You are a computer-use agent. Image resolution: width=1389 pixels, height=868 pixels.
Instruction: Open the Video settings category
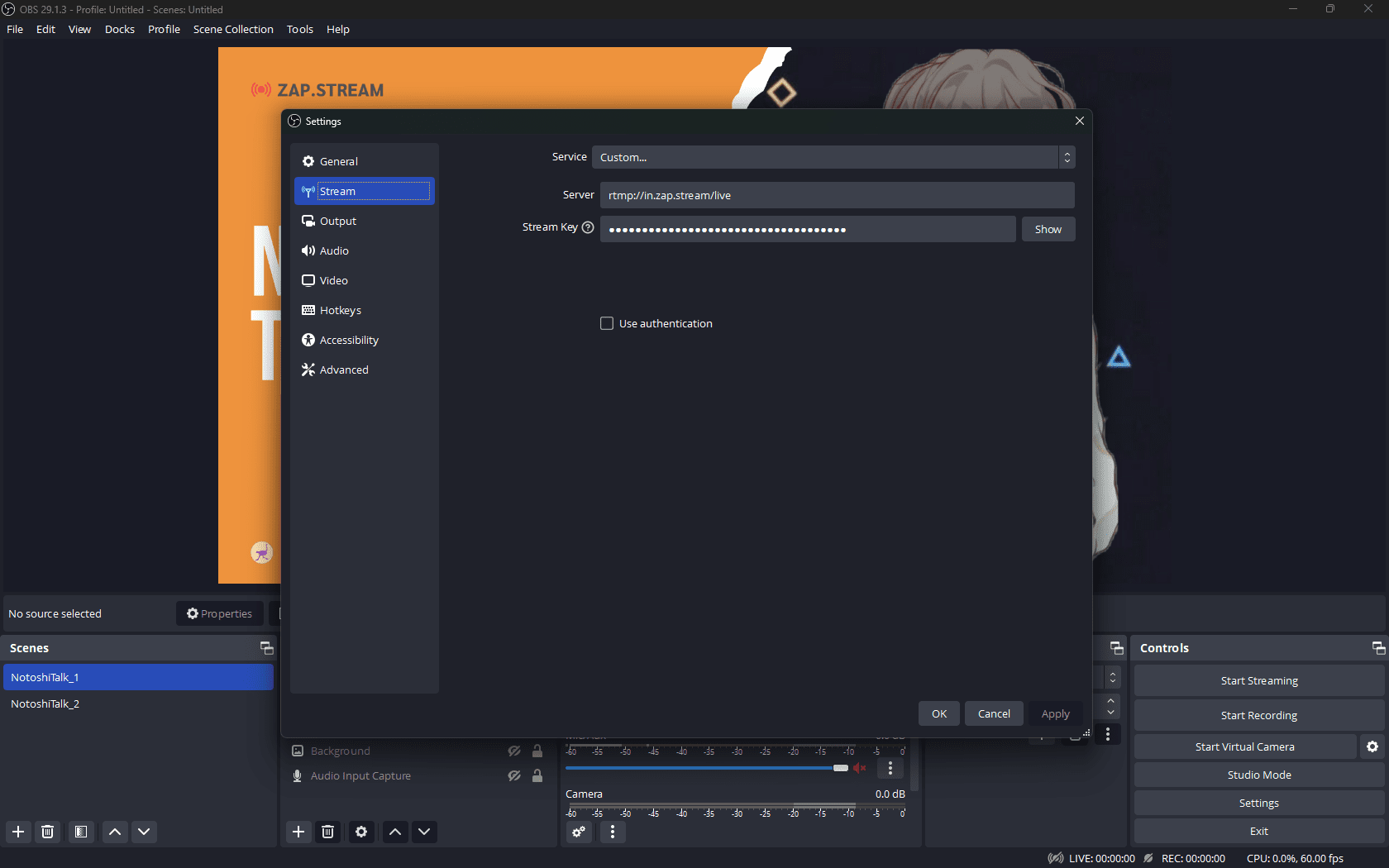tap(364, 280)
